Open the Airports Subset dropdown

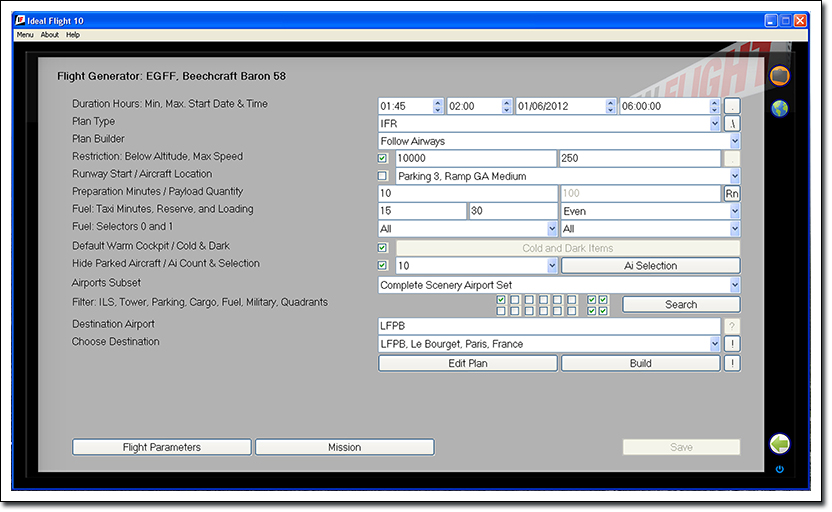pos(734,285)
